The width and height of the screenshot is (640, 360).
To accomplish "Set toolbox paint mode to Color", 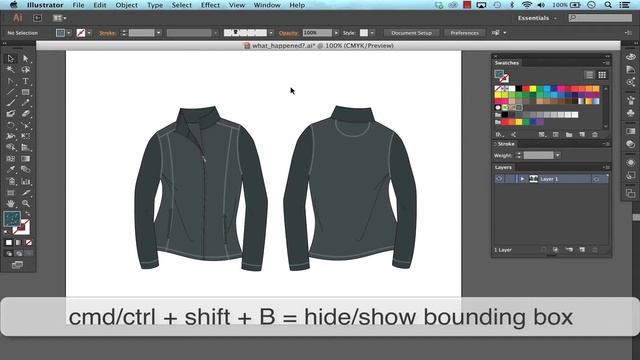I will 9,242.
